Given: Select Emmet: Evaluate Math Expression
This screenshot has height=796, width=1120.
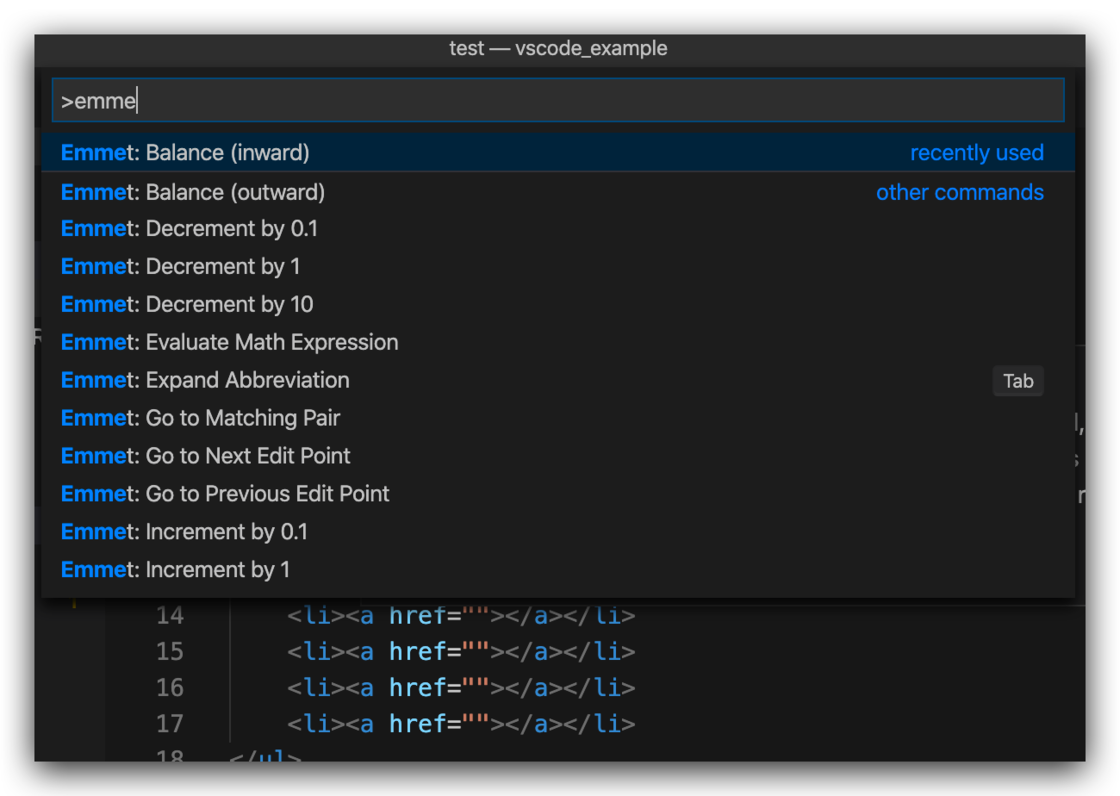Looking at the screenshot, I should [229, 343].
